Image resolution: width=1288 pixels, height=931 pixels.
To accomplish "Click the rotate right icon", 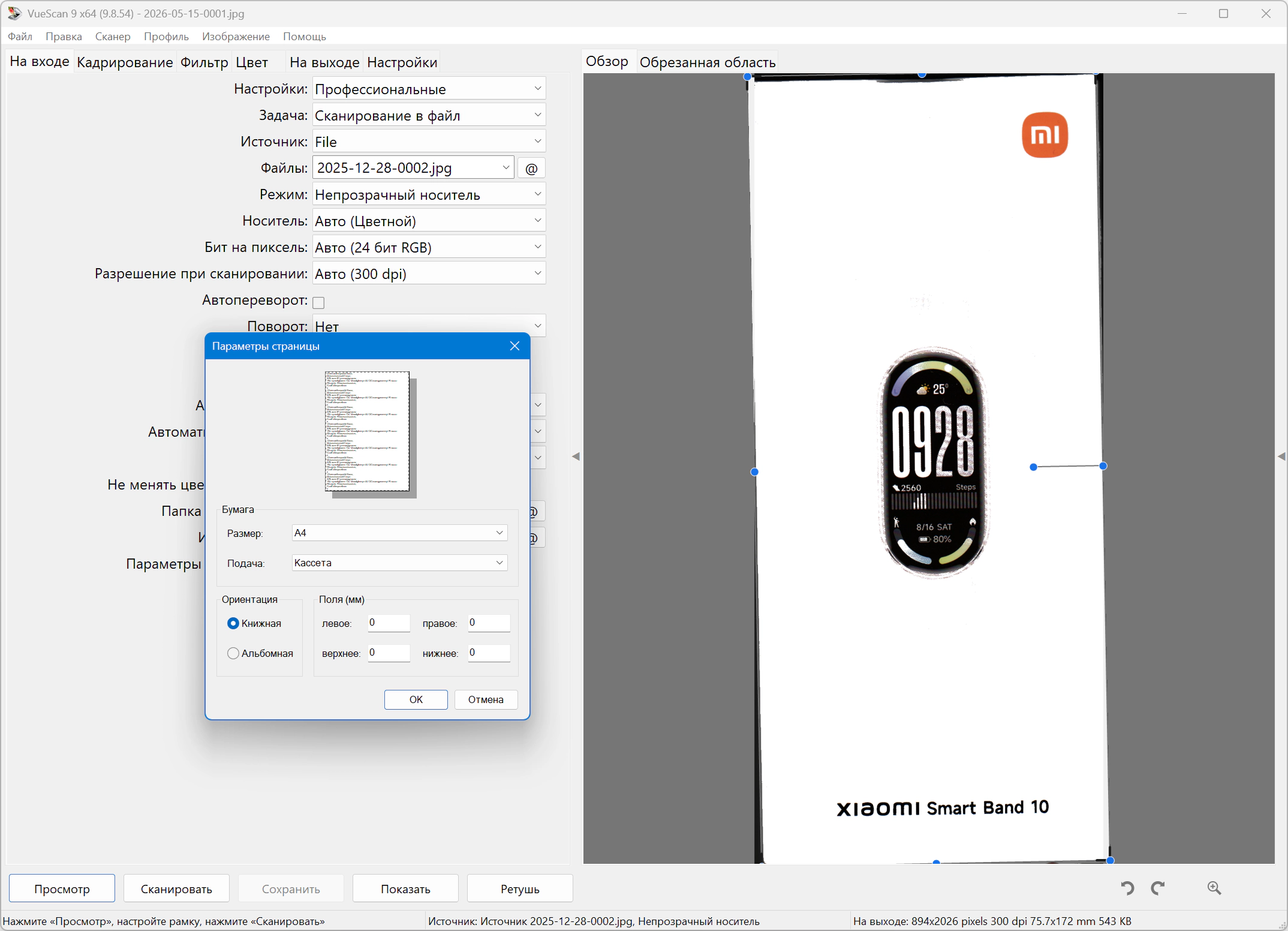I will (1158, 888).
